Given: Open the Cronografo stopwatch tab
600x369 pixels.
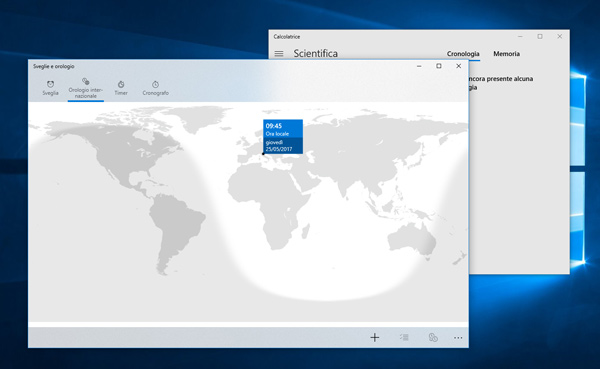Looking at the screenshot, I should pyautogui.click(x=155, y=88).
